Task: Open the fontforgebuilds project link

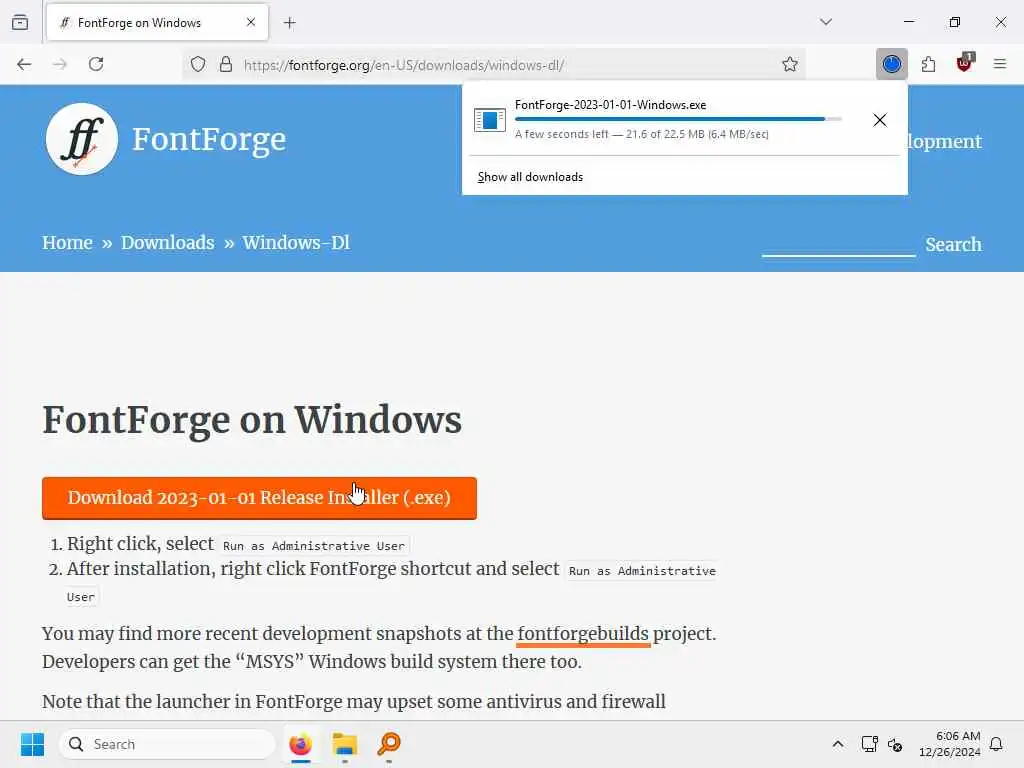Action: (583, 634)
